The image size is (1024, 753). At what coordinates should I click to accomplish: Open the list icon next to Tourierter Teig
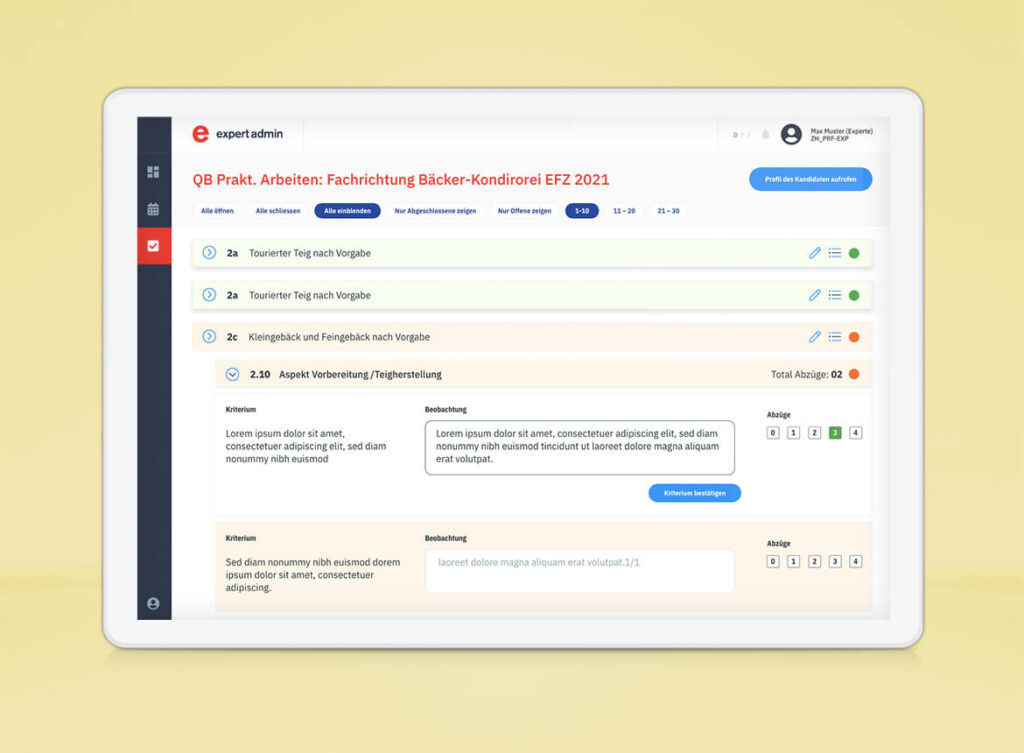pyautogui.click(x=835, y=253)
